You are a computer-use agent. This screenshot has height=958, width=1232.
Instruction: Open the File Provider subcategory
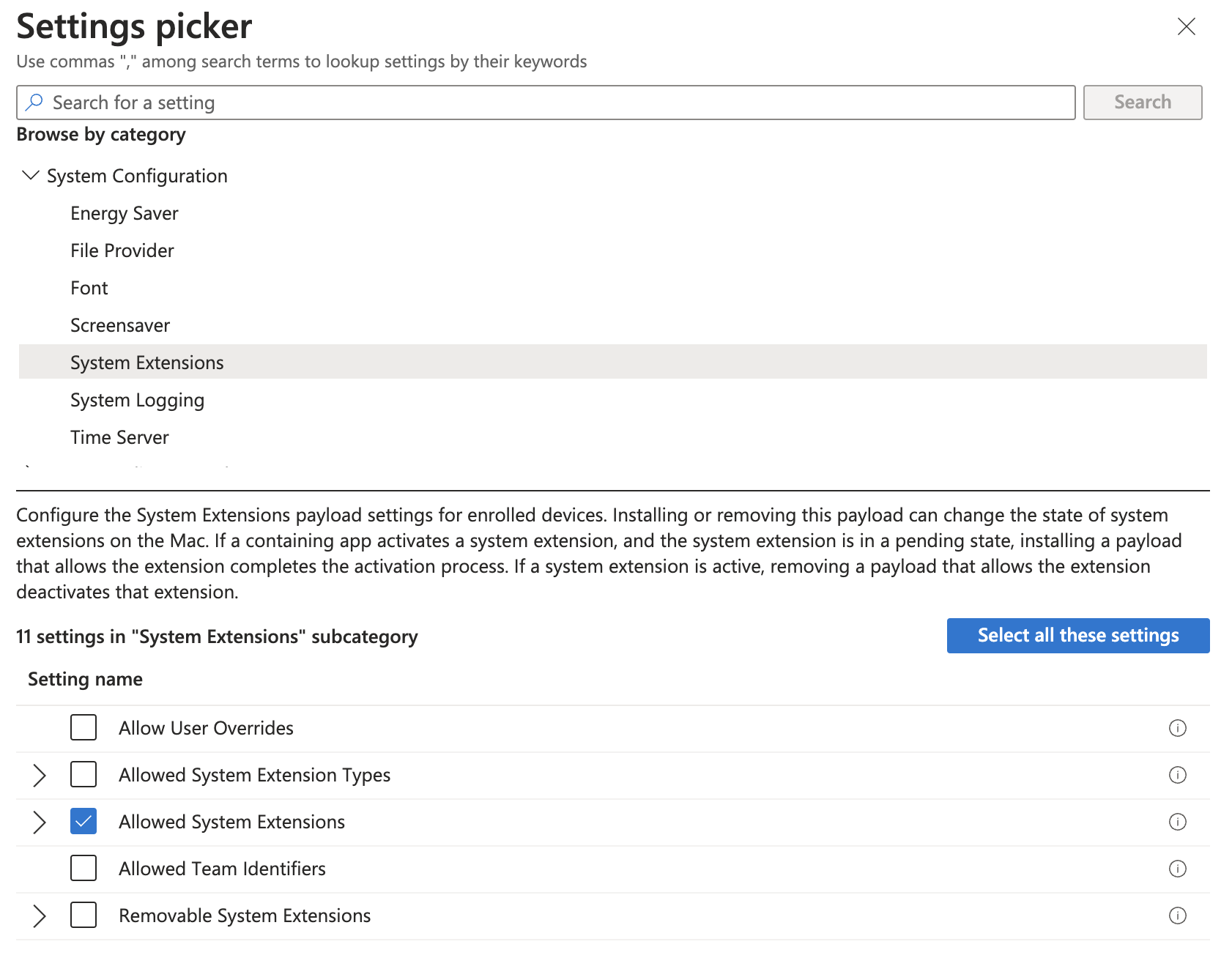point(122,251)
